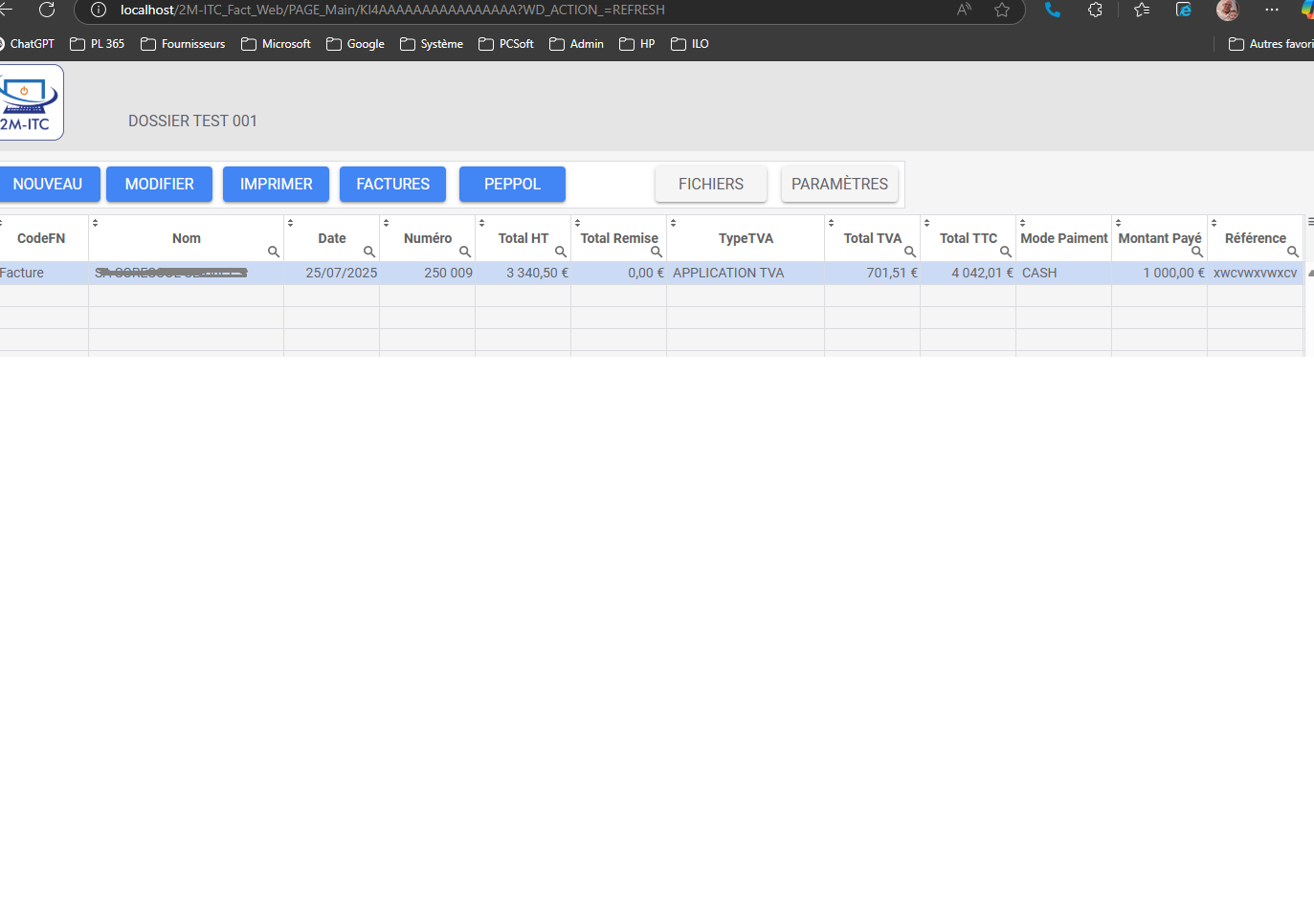Reload the page with the refresh icon
The width and height of the screenshot is (1314, 924).
(x=47, y=10)
